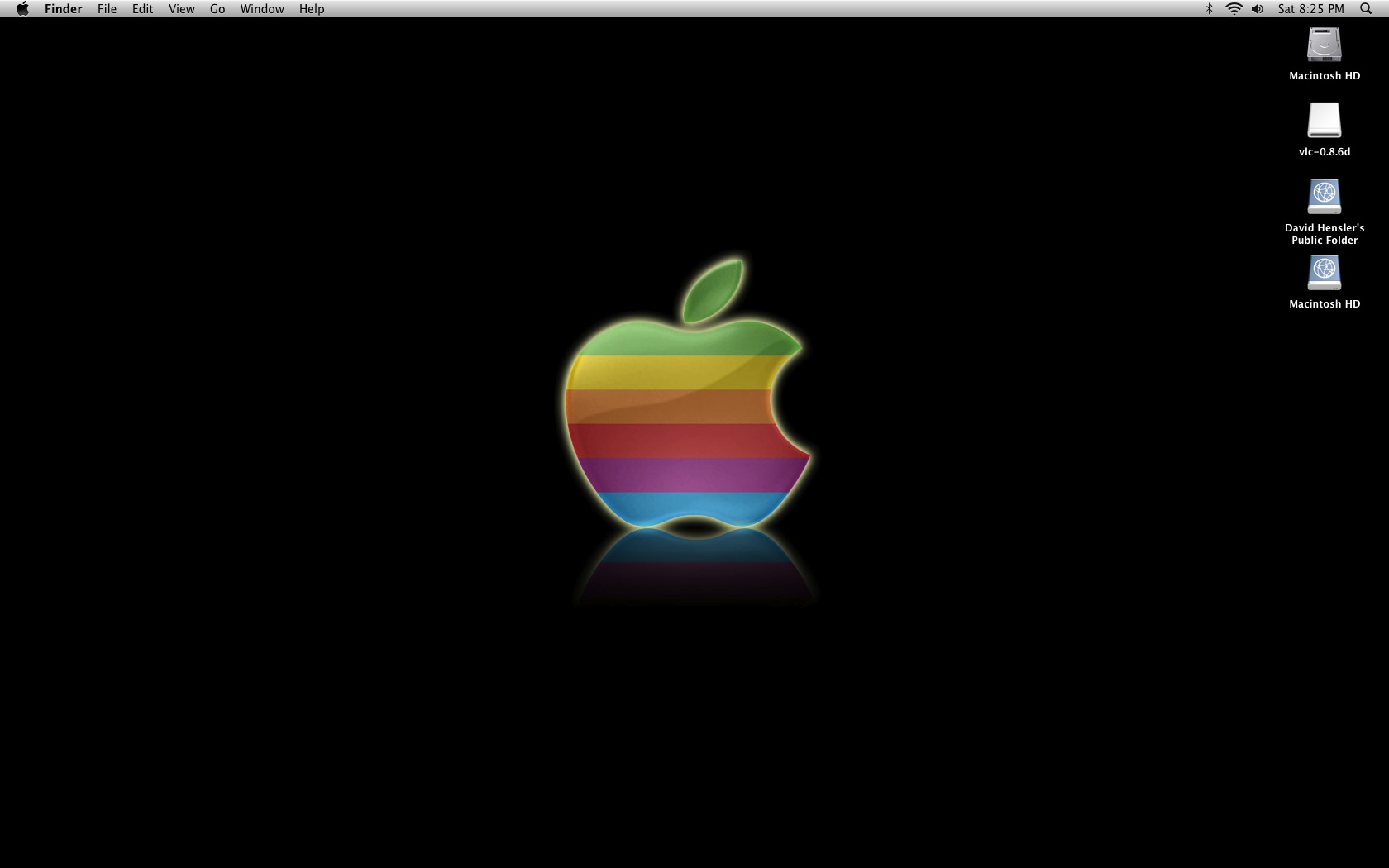Select David Hensler's Public Folder network icon

point(1324,197)
